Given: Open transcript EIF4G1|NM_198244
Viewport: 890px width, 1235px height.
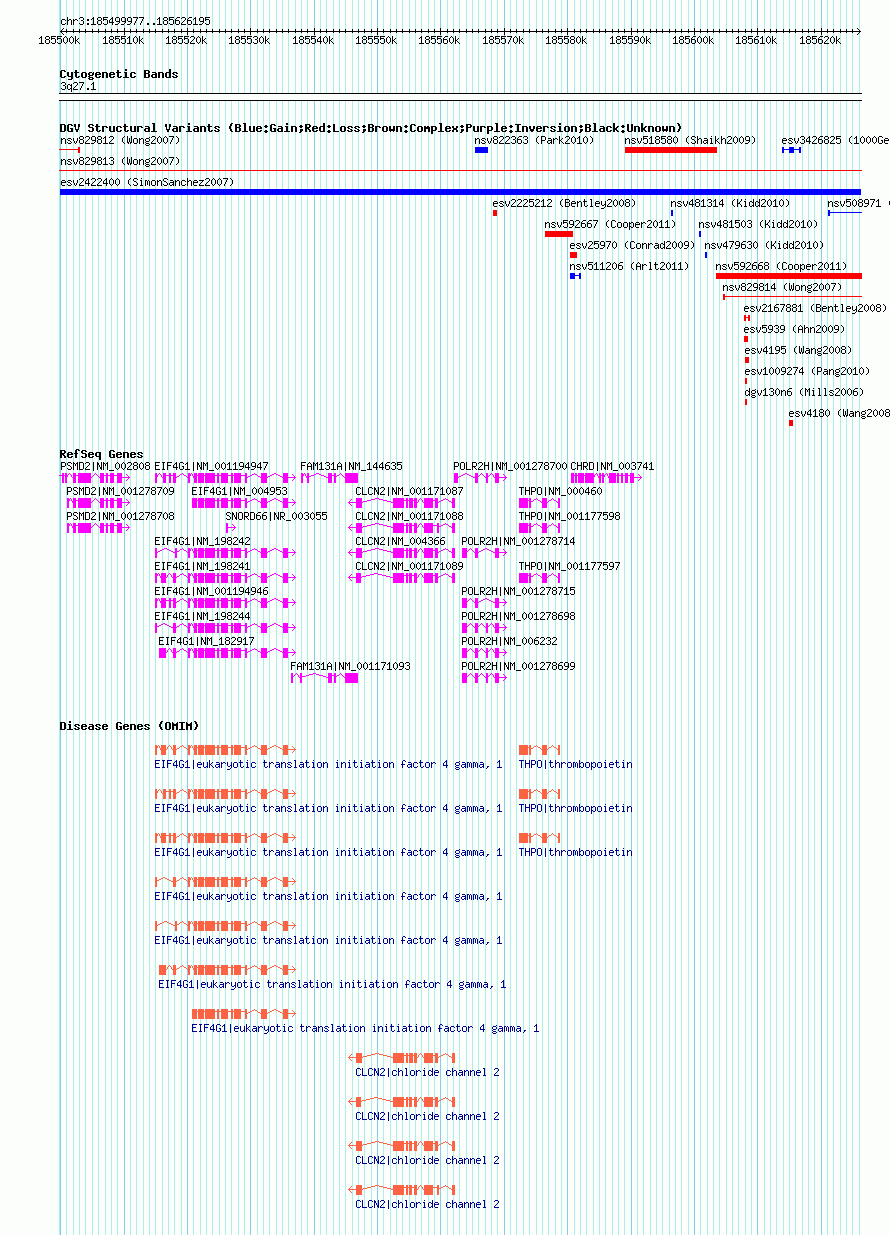Looking at the screenshot, I should [202, 617].
